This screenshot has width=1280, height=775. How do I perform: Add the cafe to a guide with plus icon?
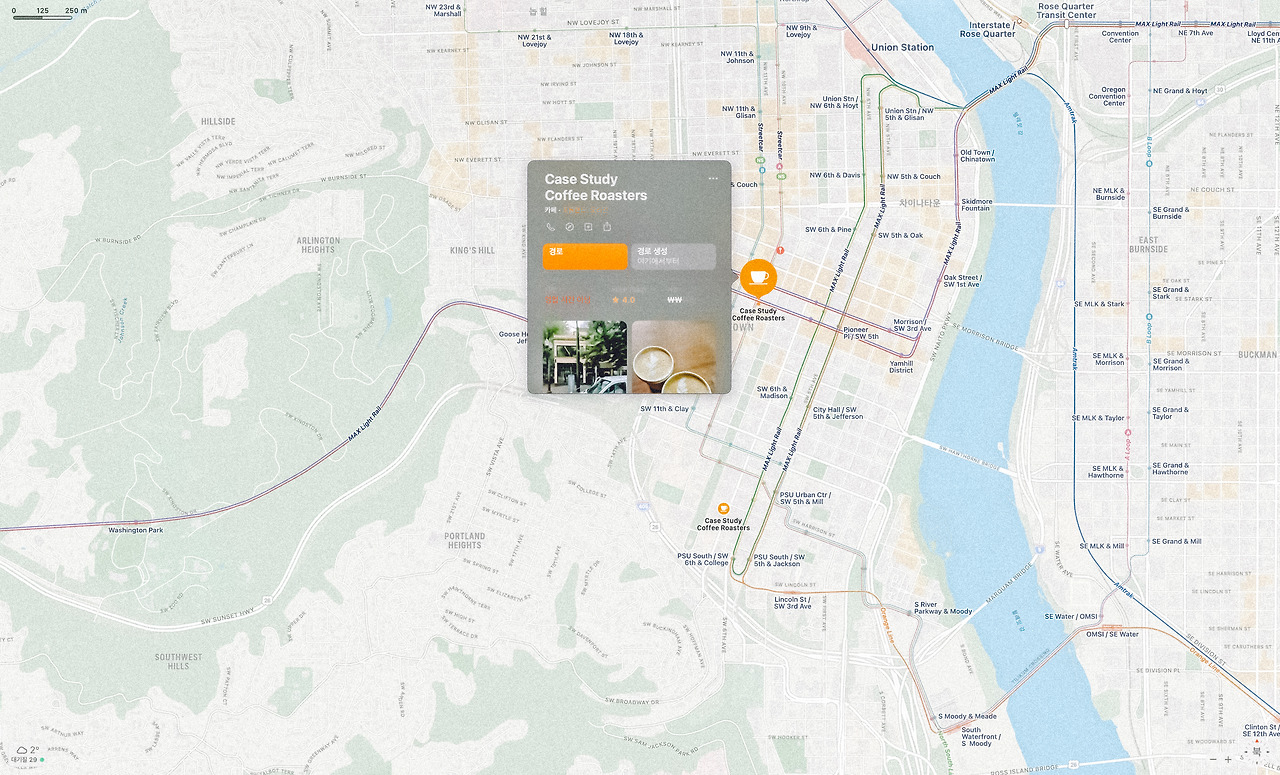pos(588,227)
